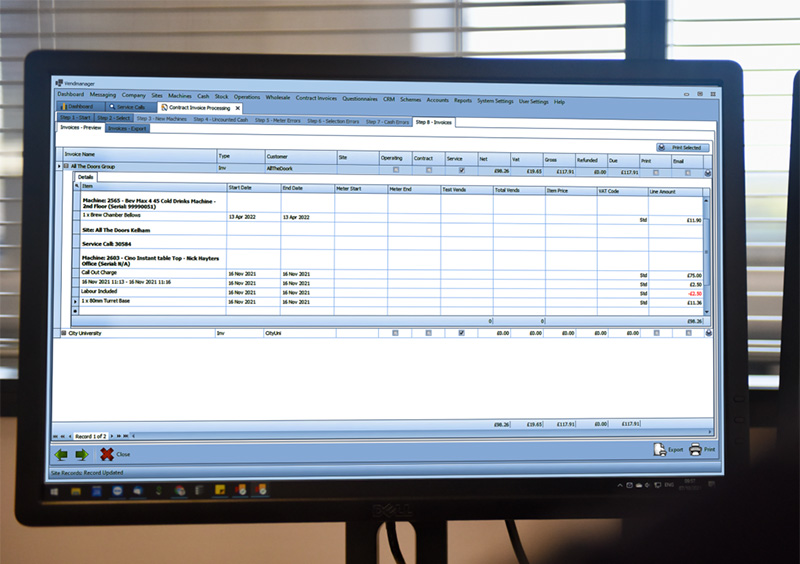This screenshot has width=800, height=564.
Task: Toggle Service checkbox for All The Doors Group
Action: click(x=460, y=171)
